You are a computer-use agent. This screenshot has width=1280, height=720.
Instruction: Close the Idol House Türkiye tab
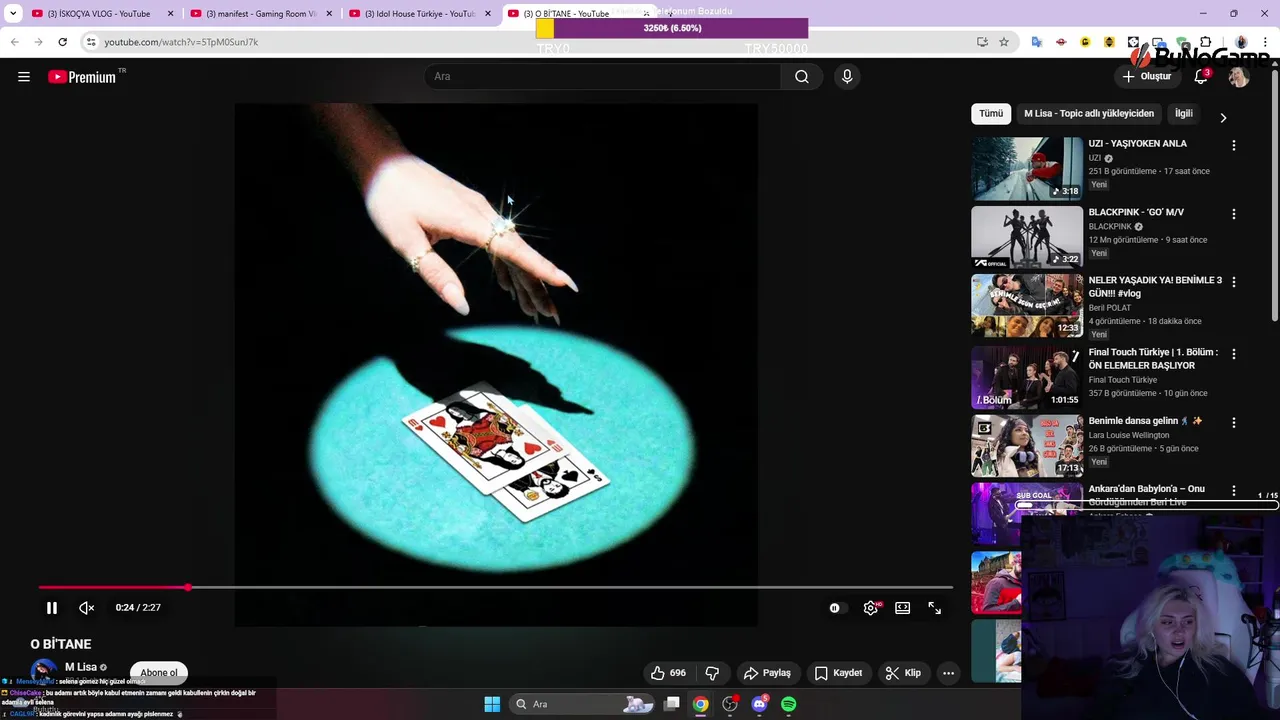[x=487, y=14]
